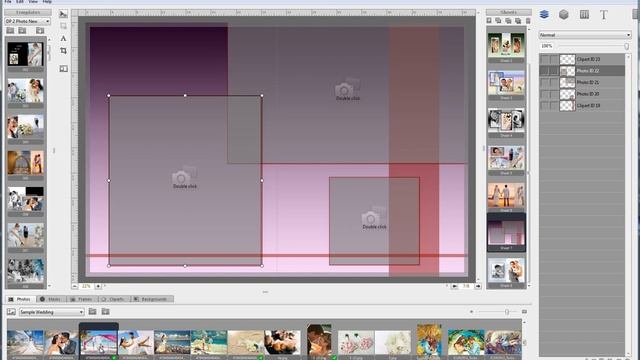This screenshot has height=360, width=640.
Task: Click third folder icon under template dropdown
Action: [x=40, y=30]
